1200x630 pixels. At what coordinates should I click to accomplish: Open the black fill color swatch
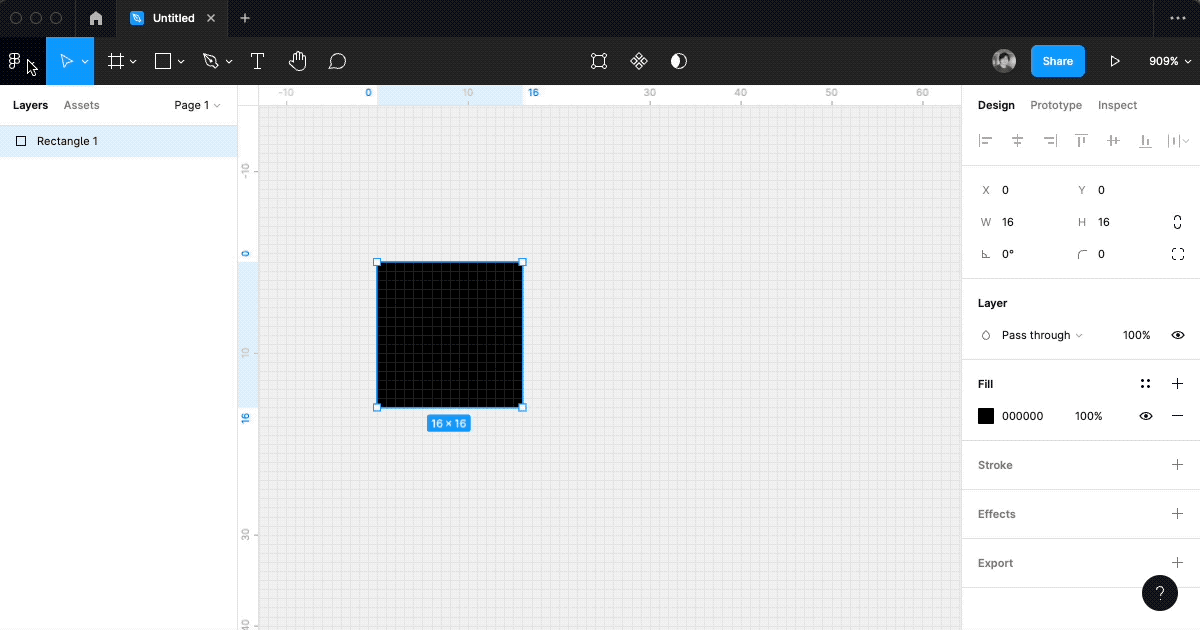point(986,416)
